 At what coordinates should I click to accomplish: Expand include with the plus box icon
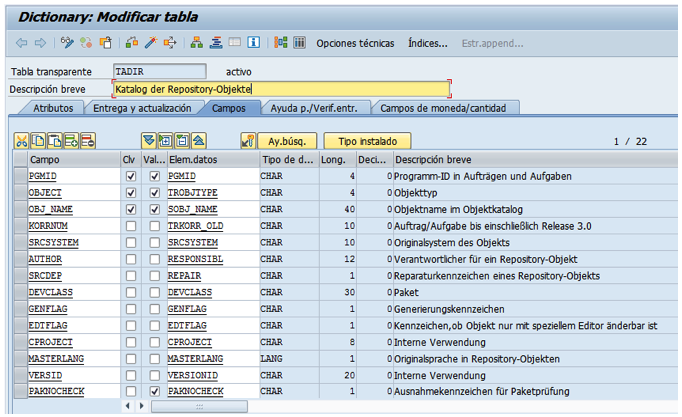point(165,141)
